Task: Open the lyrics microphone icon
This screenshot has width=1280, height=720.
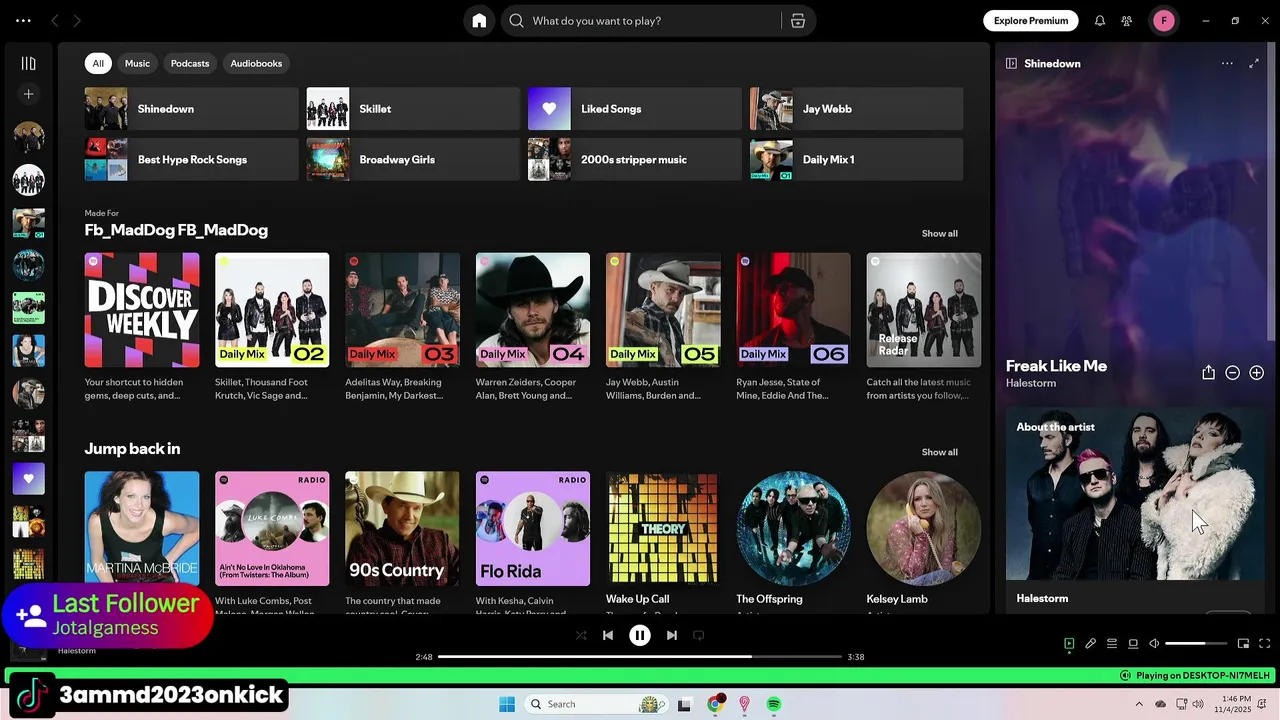Action: tap(1091, 644)
